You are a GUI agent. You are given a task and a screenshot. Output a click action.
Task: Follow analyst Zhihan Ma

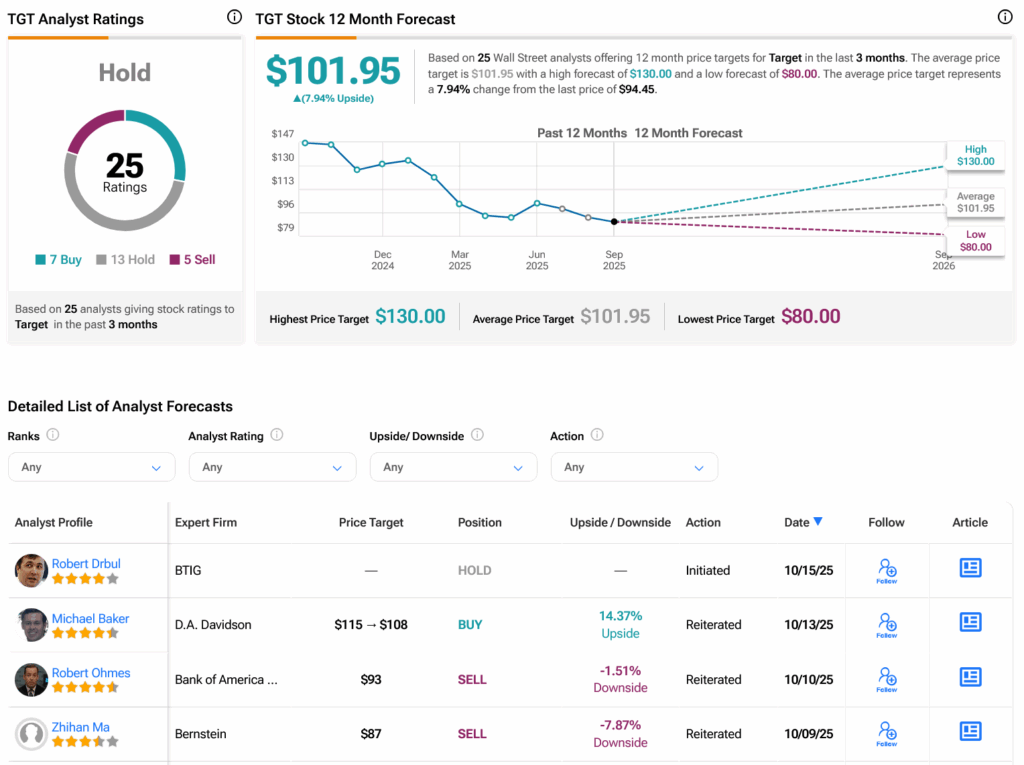[887, 733]
